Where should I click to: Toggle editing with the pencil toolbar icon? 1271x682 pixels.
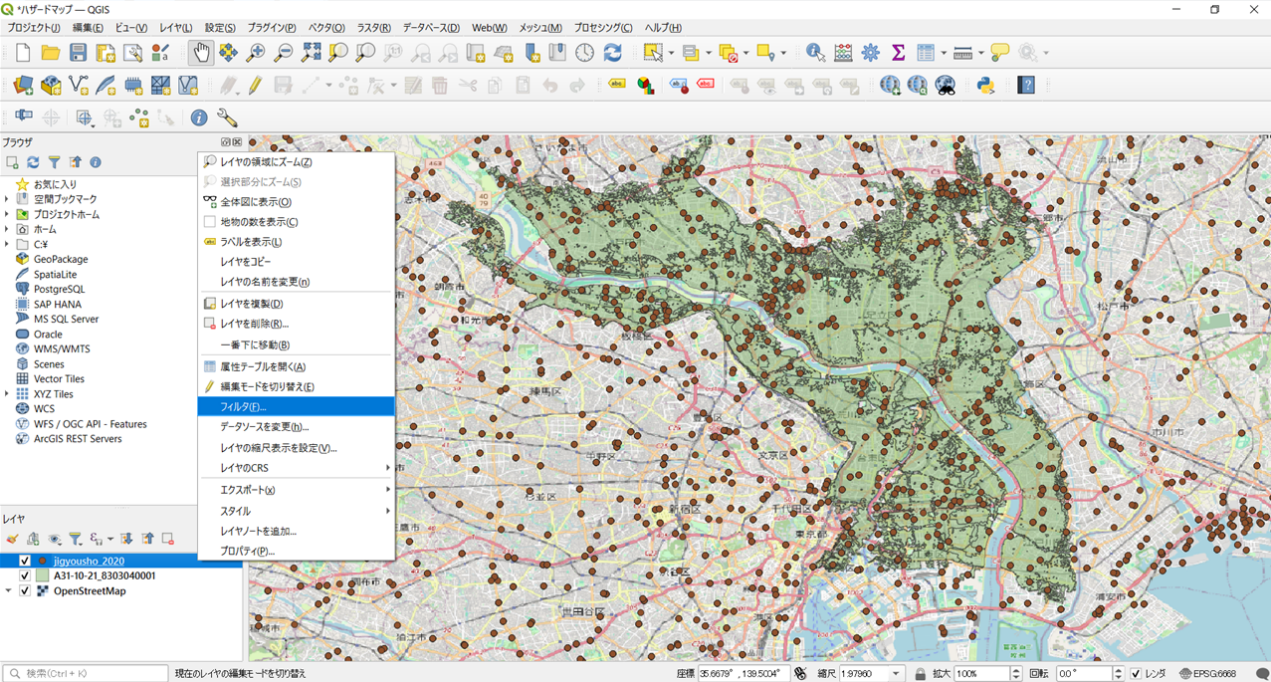(255, 86)
